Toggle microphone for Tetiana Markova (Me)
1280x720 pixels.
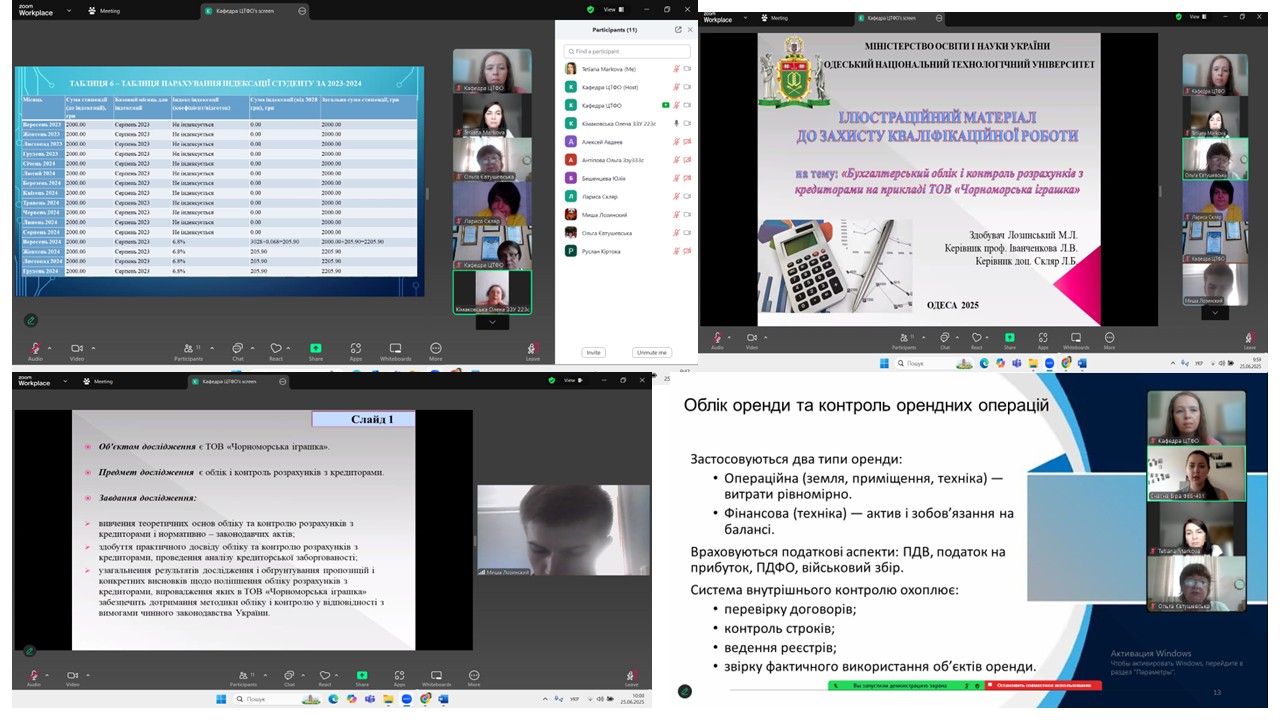[676, 68]
